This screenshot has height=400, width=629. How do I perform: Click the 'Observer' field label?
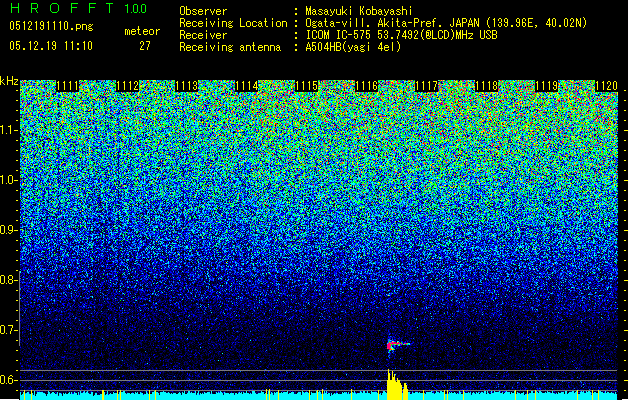(x=203, y=11)
